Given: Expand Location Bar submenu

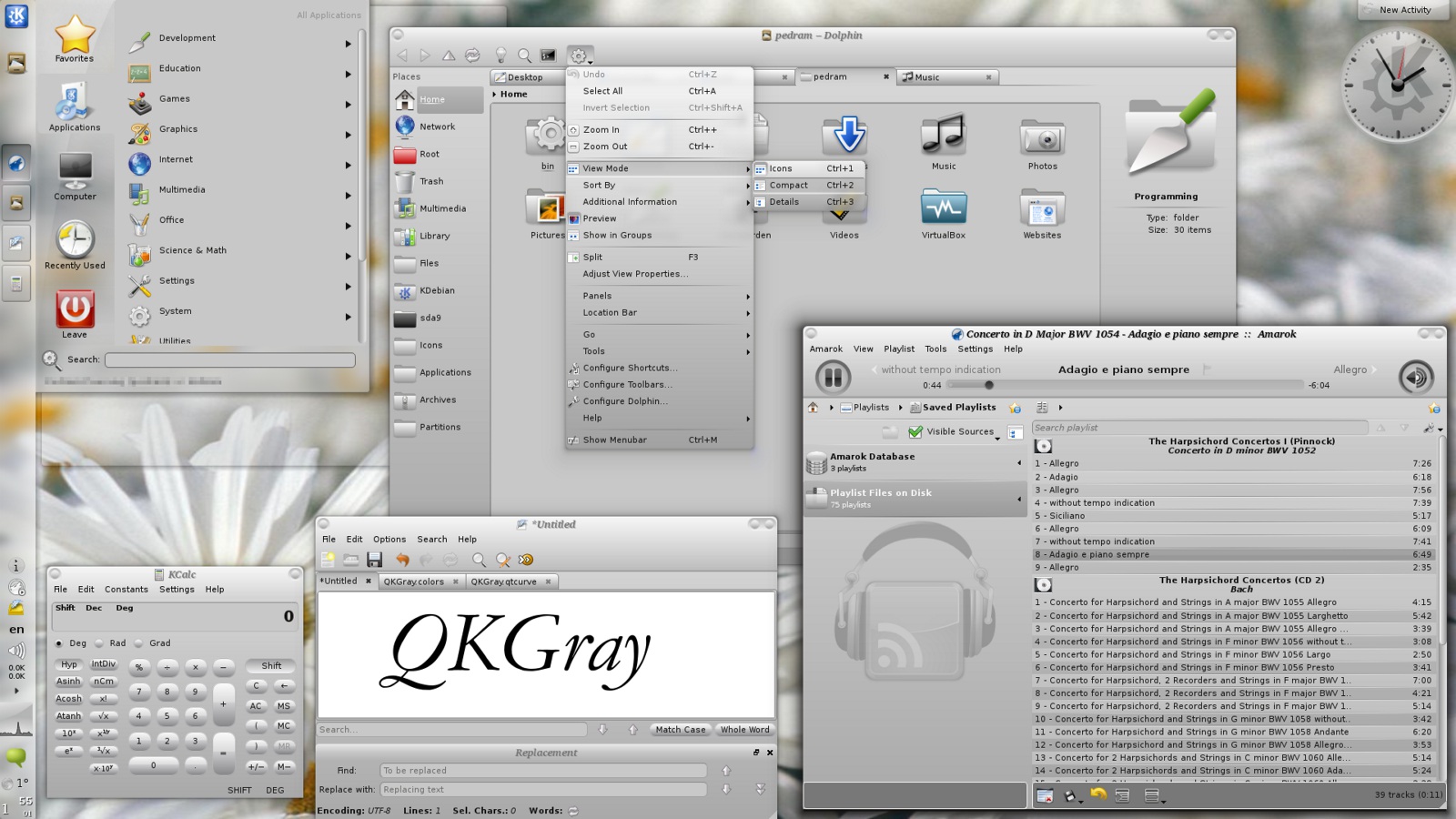Looking at the screenshot, I should [x=660, y=312].
